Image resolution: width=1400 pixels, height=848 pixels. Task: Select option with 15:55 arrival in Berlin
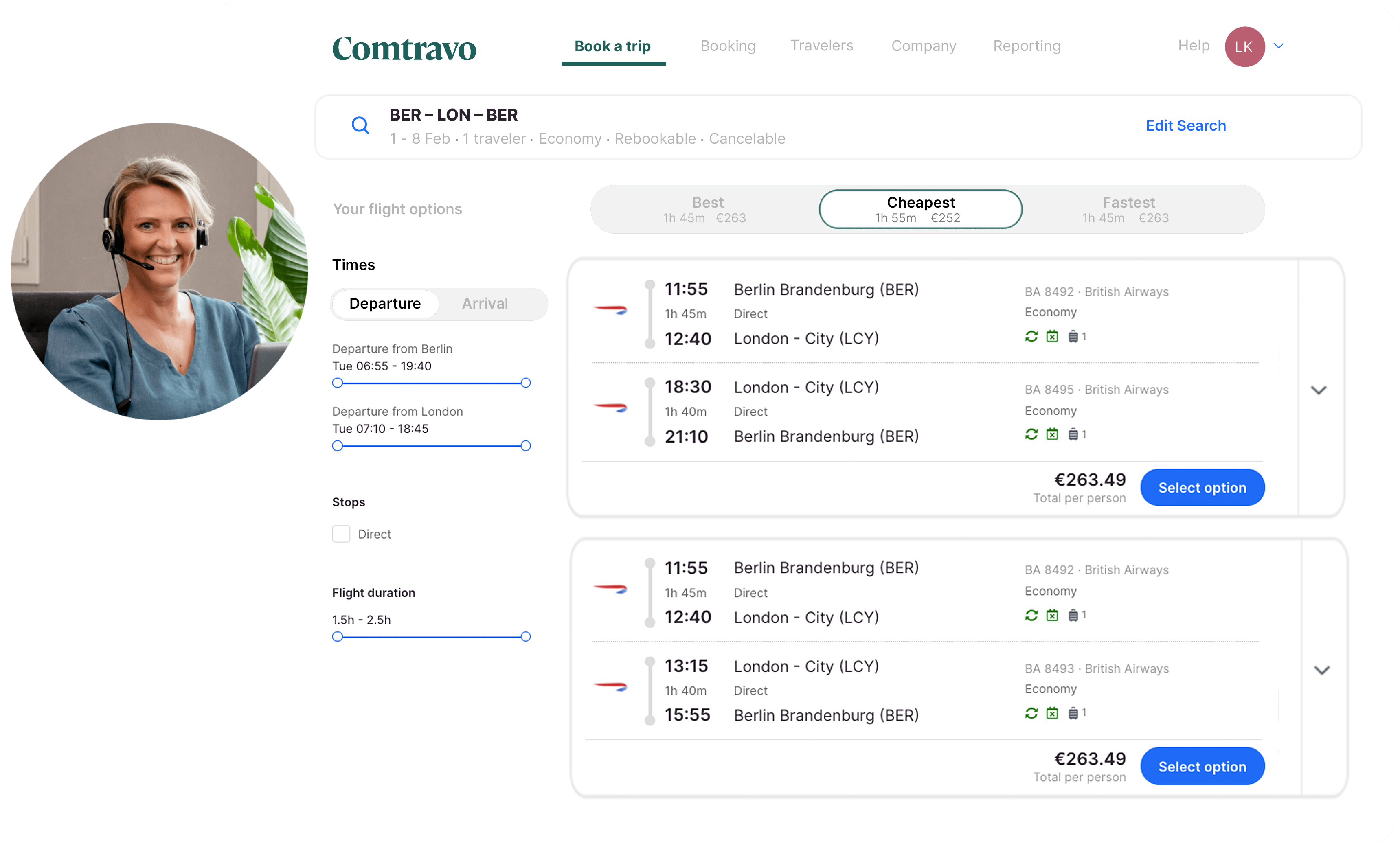click(1202, 766)
